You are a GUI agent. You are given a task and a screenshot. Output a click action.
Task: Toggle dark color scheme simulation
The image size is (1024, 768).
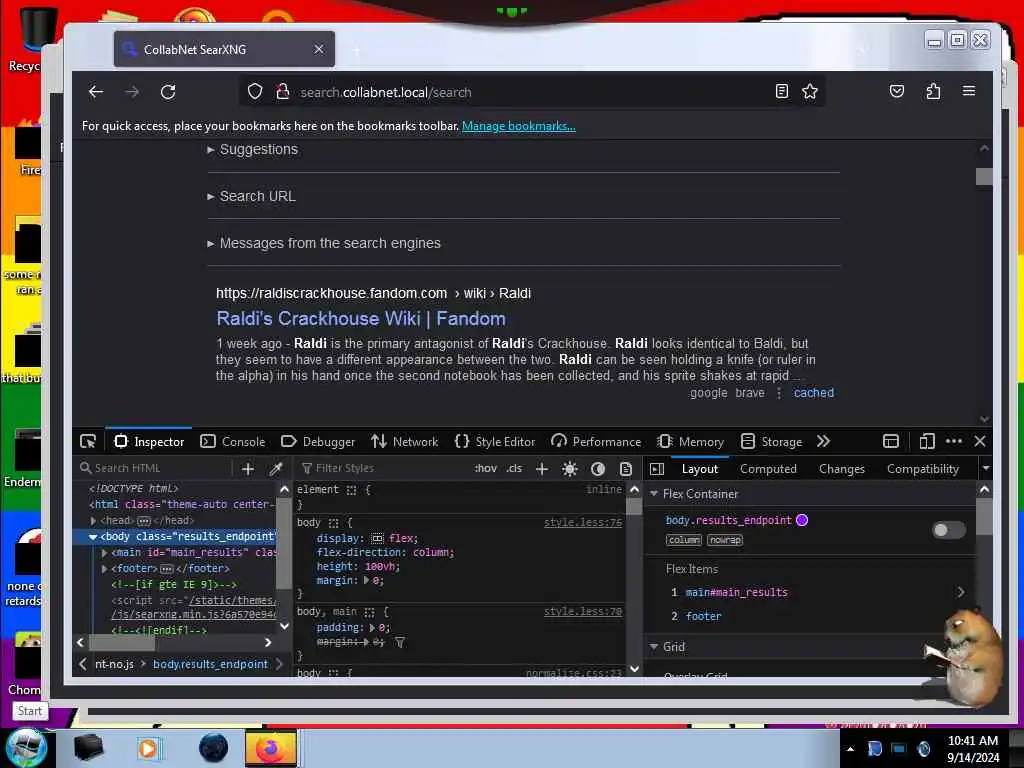coord(598,469)
